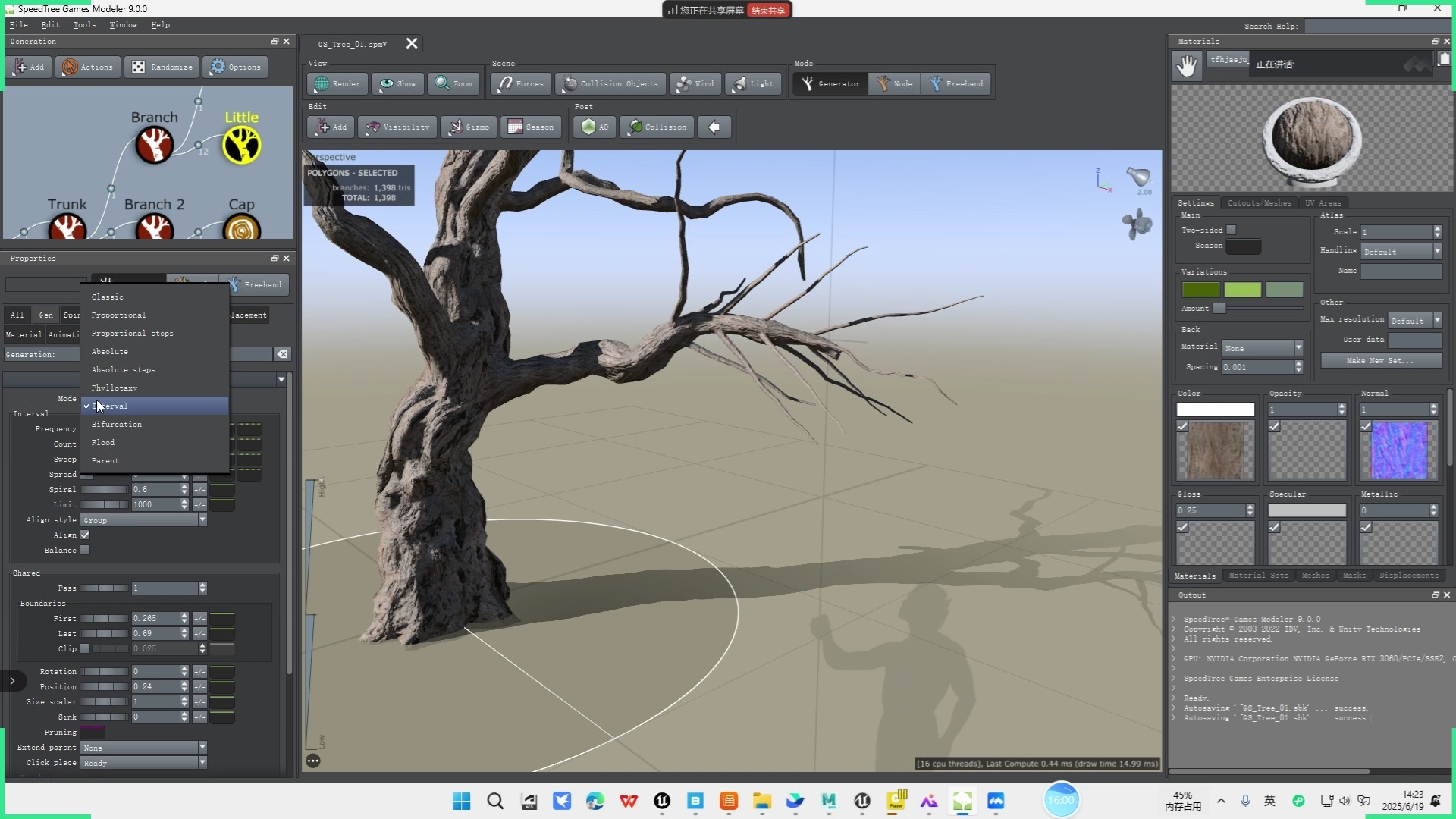Screen dimensions: 1456x819
Task: Click the fan wind indicator in viewport
Action: point(1137,224)
